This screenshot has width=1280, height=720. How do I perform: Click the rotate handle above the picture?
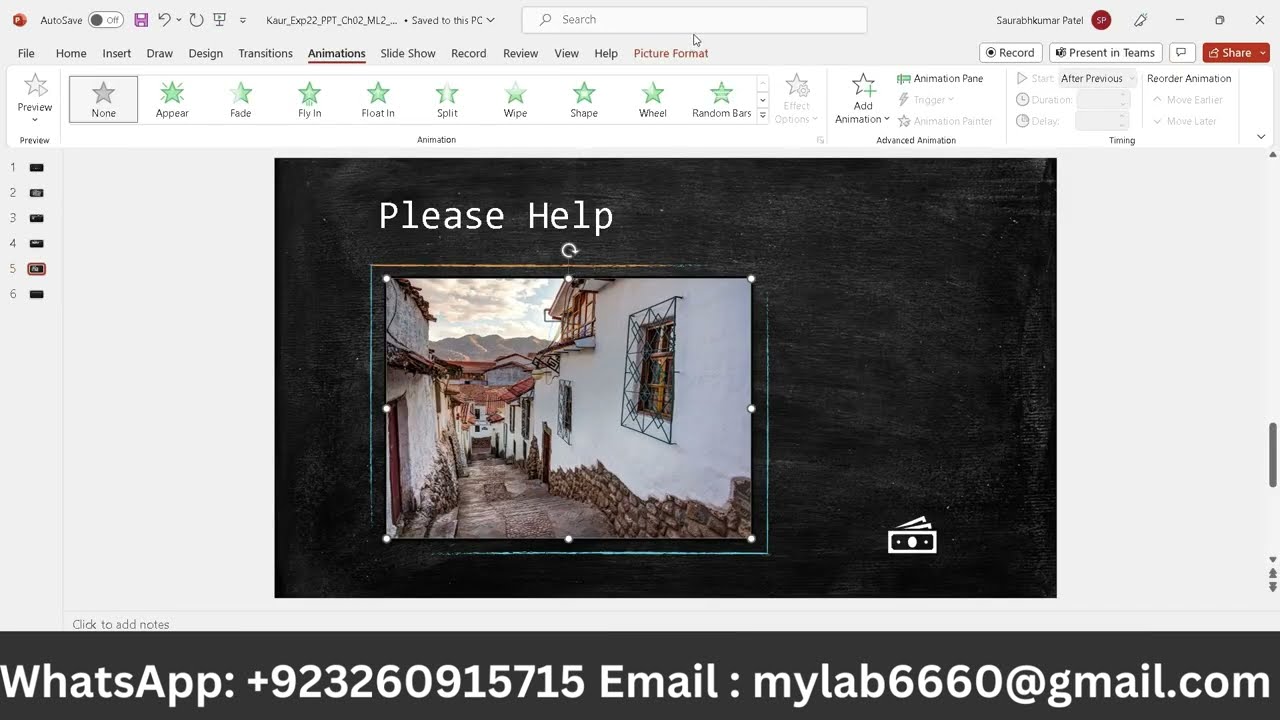click(x=569, y=251)
